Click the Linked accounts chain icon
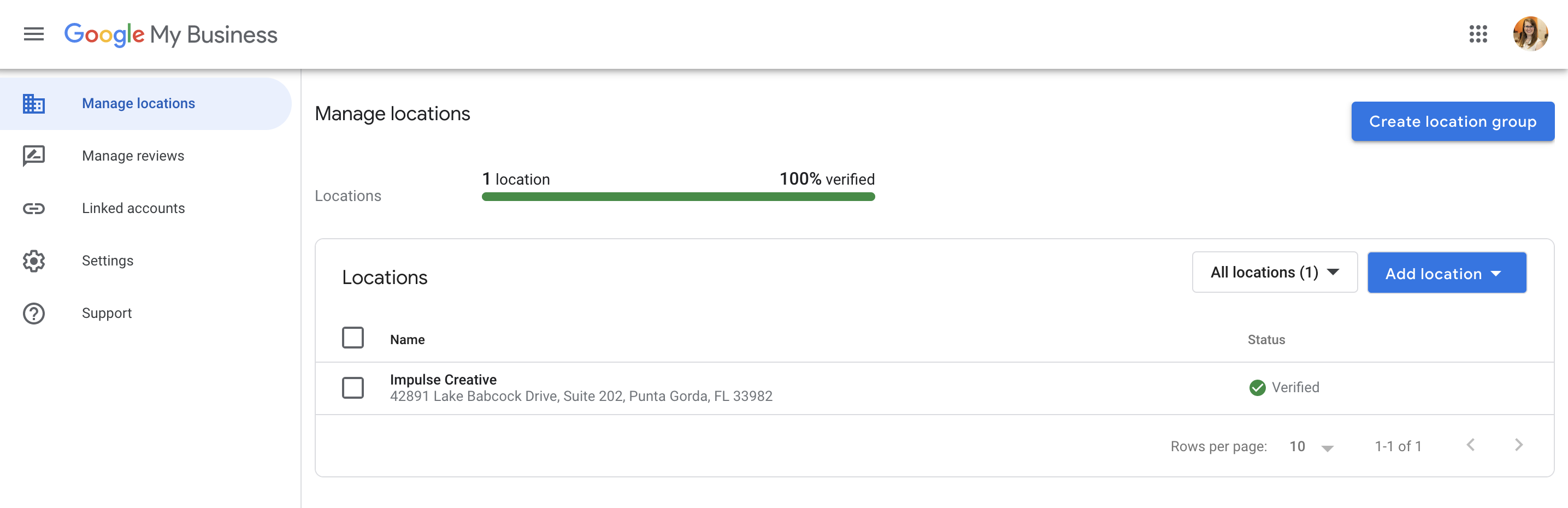 pos(33,209)
